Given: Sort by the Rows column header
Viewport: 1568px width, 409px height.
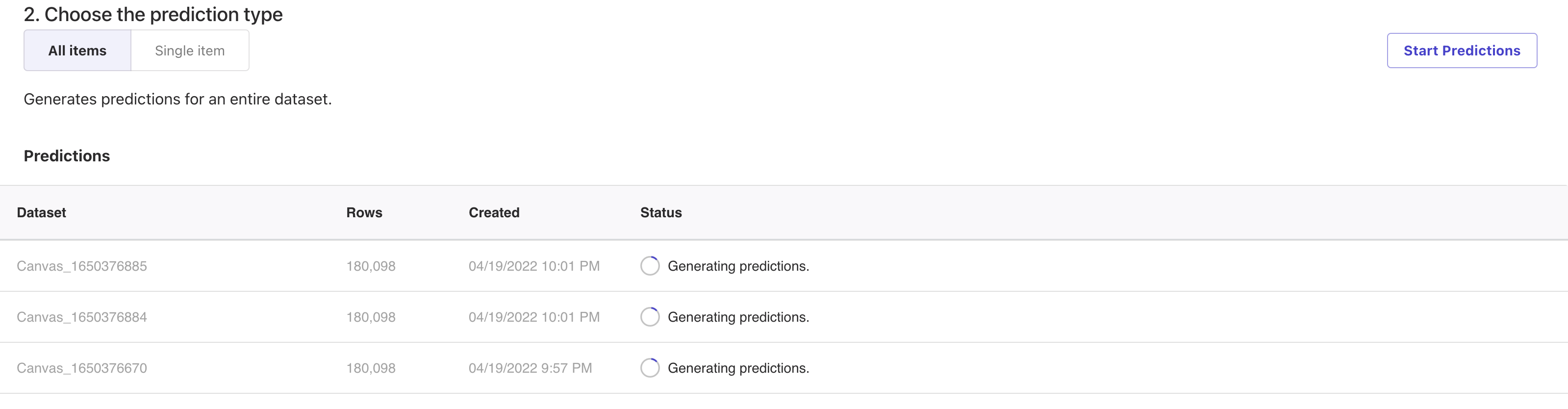Looking at the screenshot, I should (x=364, y=212).
